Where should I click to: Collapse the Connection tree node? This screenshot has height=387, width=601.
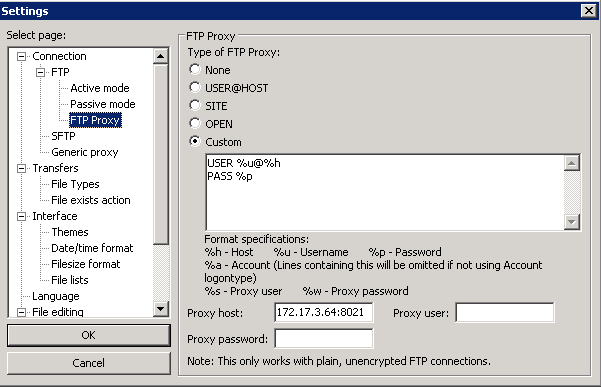click(x=21, y=56)
